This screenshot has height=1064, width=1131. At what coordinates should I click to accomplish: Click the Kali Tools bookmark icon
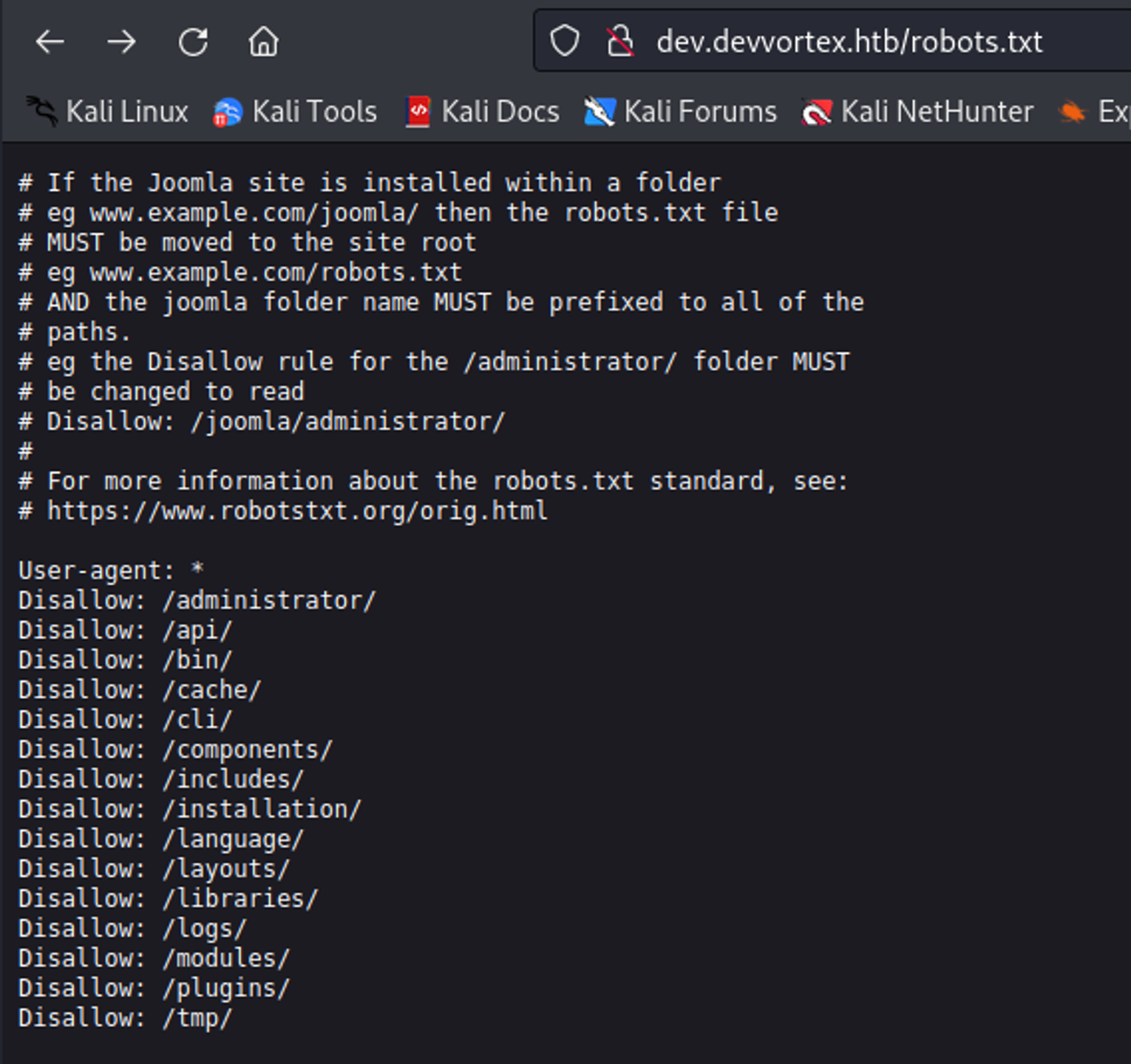(x=228, y=112)
